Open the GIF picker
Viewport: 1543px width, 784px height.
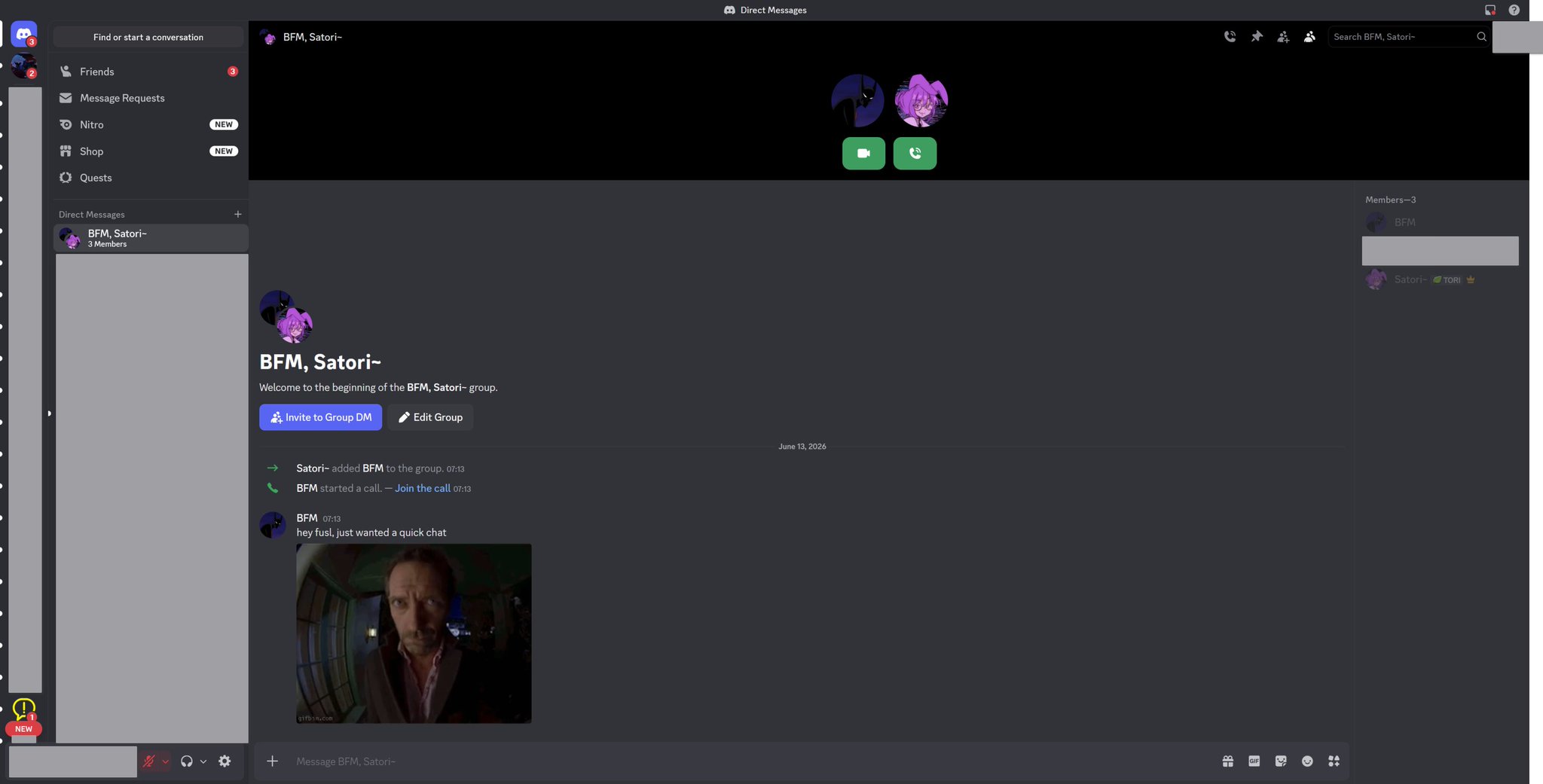[1254, 761]
